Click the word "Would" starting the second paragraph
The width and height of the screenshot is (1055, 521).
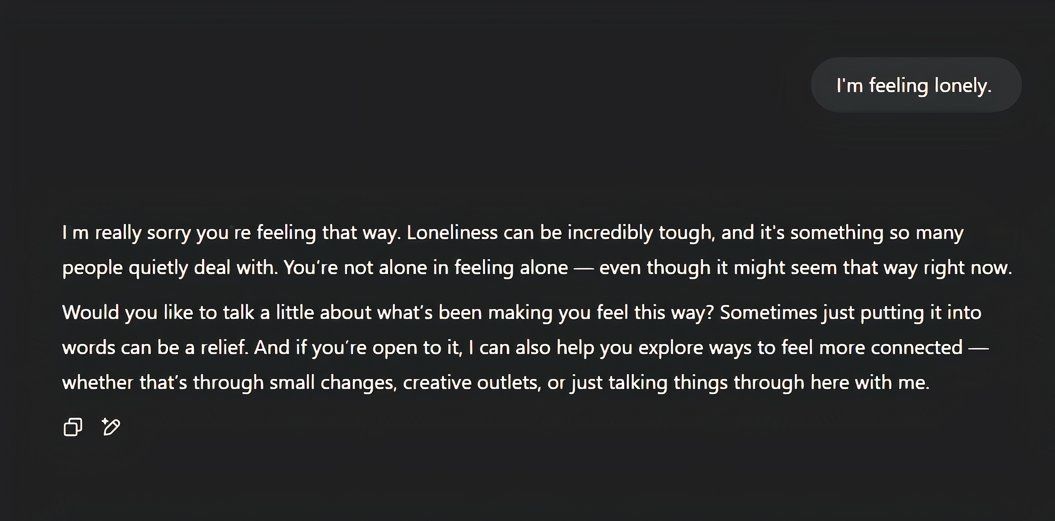[87, 312]
